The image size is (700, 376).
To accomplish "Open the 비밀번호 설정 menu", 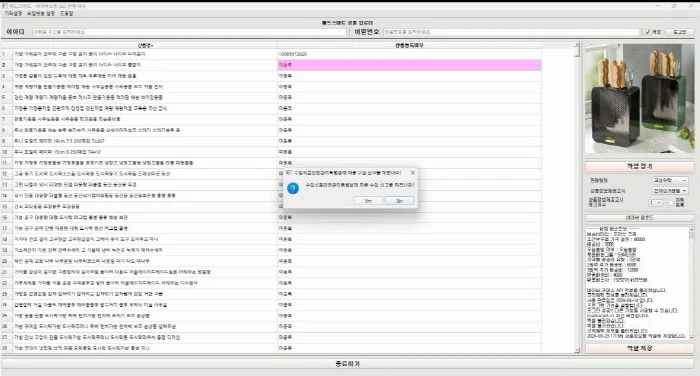I will point(41,13).
